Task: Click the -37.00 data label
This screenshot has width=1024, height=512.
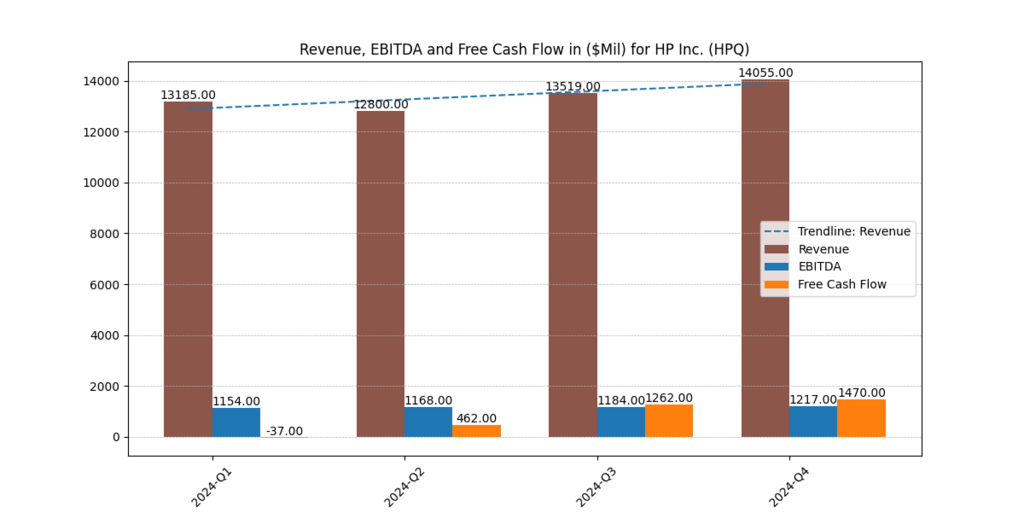Action: [284, 431]
